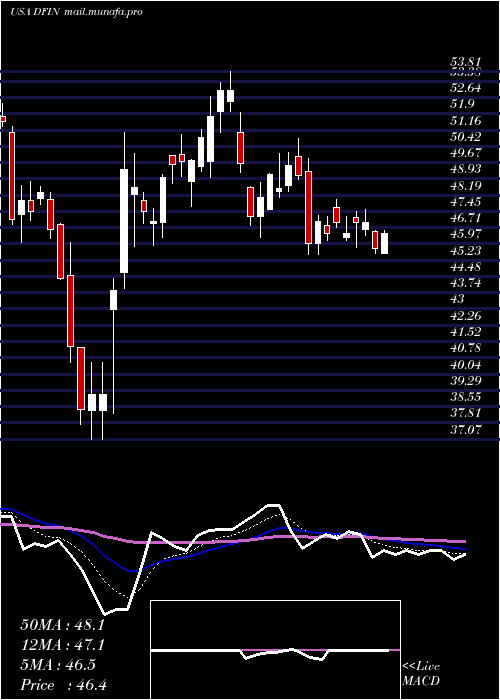Select the 44.48 price level label

click(x=466, y=267)
